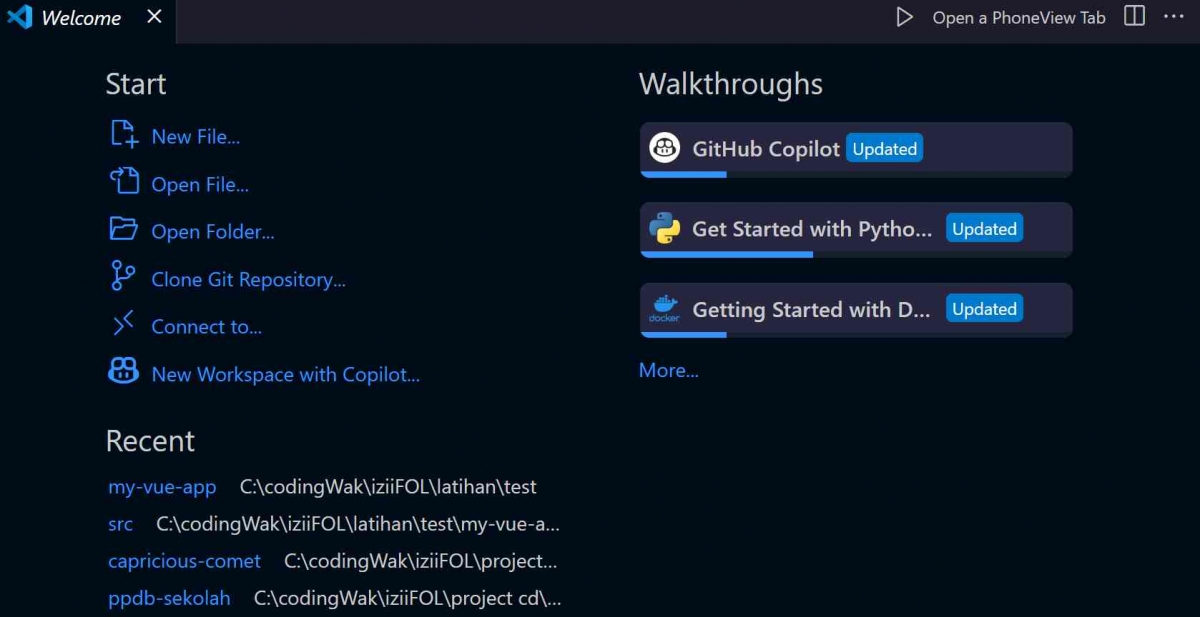Open the my-vue-app recent project
The height and width of the screenshot is (617, 1200).
[162, 487]
